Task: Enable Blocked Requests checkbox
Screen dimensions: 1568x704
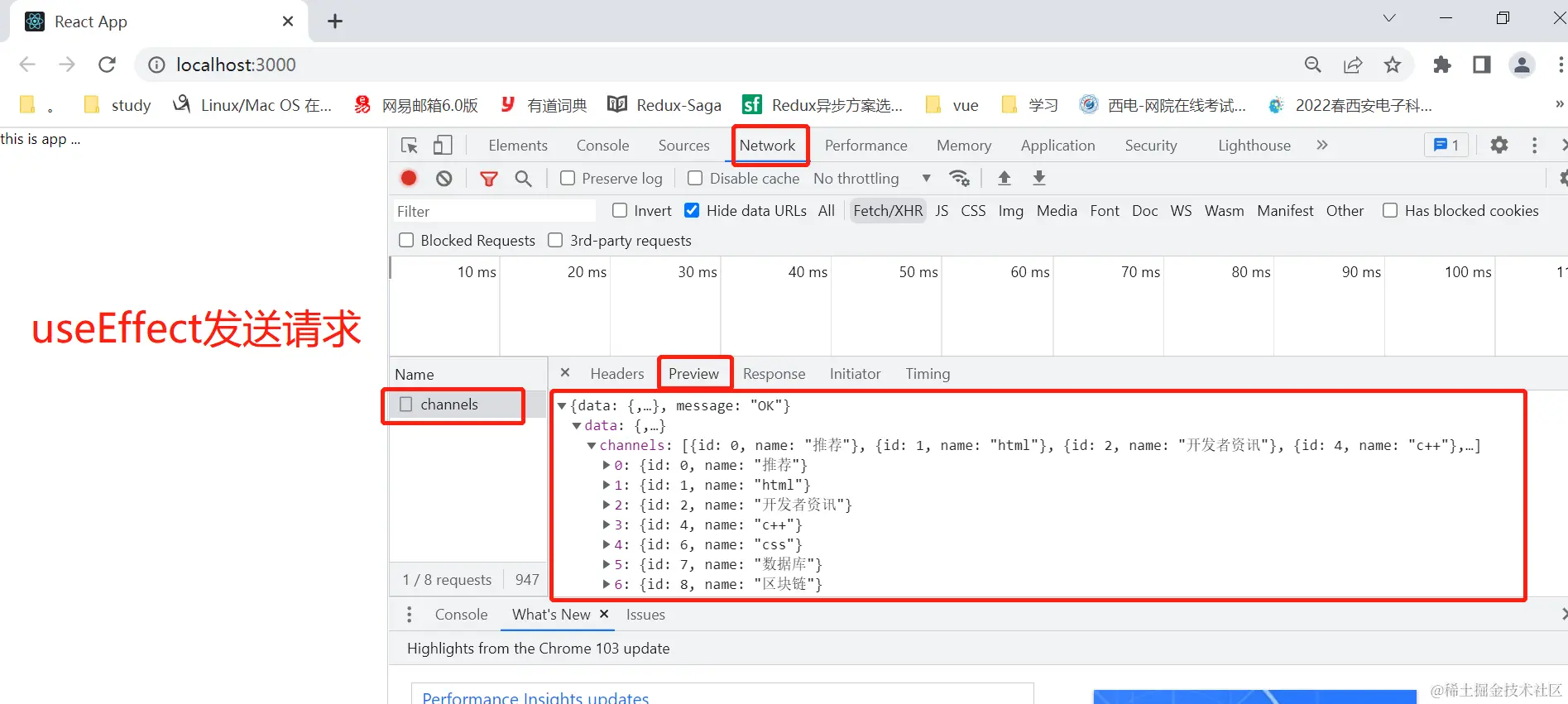Action: [x=406, y=240]
